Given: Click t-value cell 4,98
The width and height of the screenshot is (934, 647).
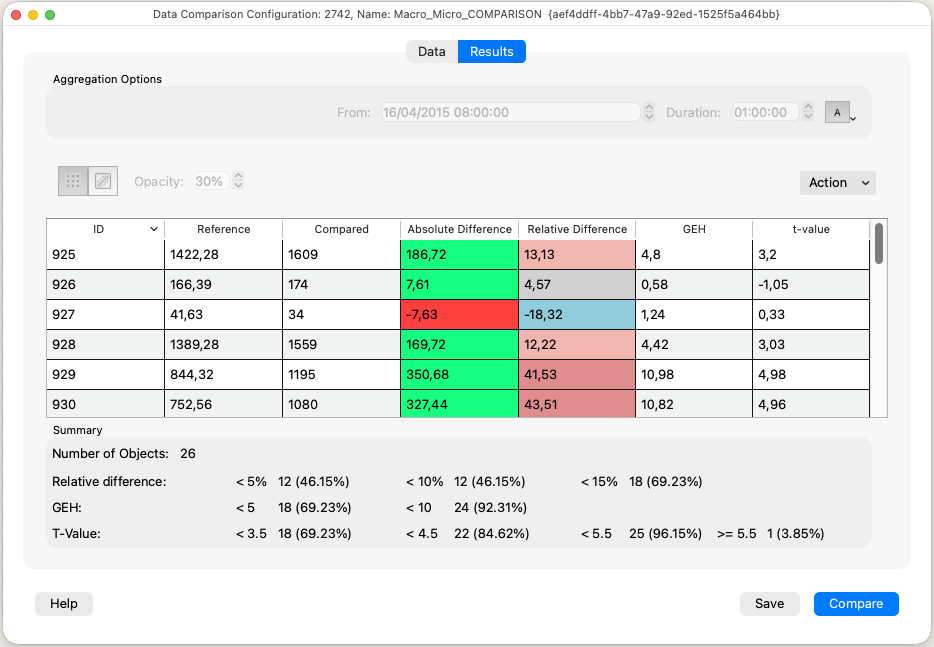Looking at the screenshot, I should tap(811, 374).
